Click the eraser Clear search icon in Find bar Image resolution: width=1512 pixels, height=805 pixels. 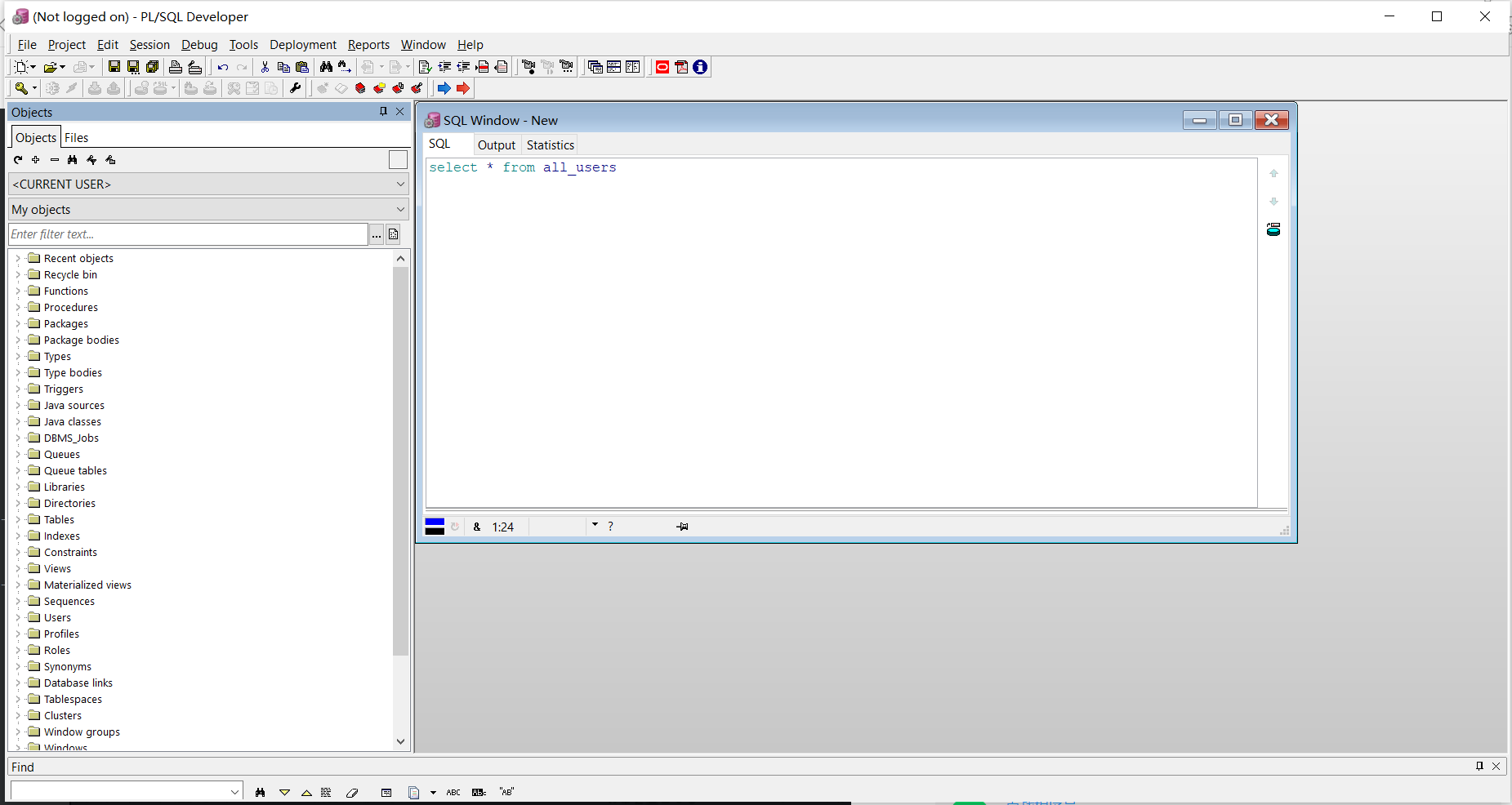pos(352,792)
